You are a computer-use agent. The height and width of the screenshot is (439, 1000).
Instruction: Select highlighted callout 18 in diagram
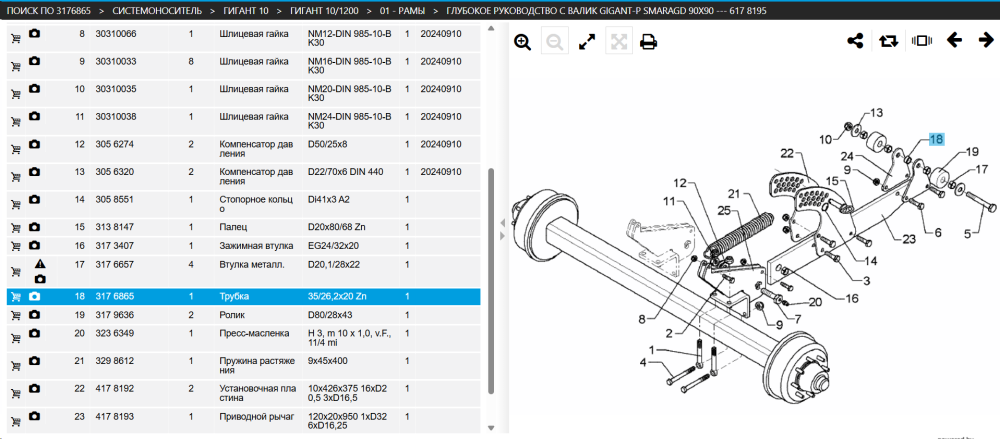(x=936, y=140)
